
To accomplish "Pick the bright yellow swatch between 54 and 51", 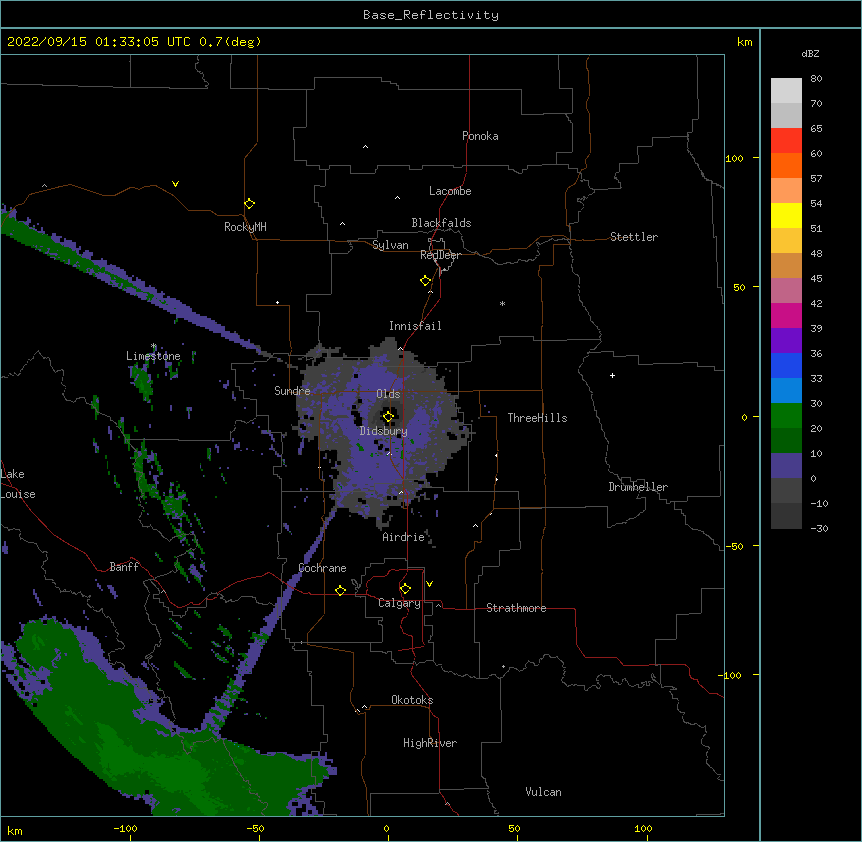I will [786, 215].
